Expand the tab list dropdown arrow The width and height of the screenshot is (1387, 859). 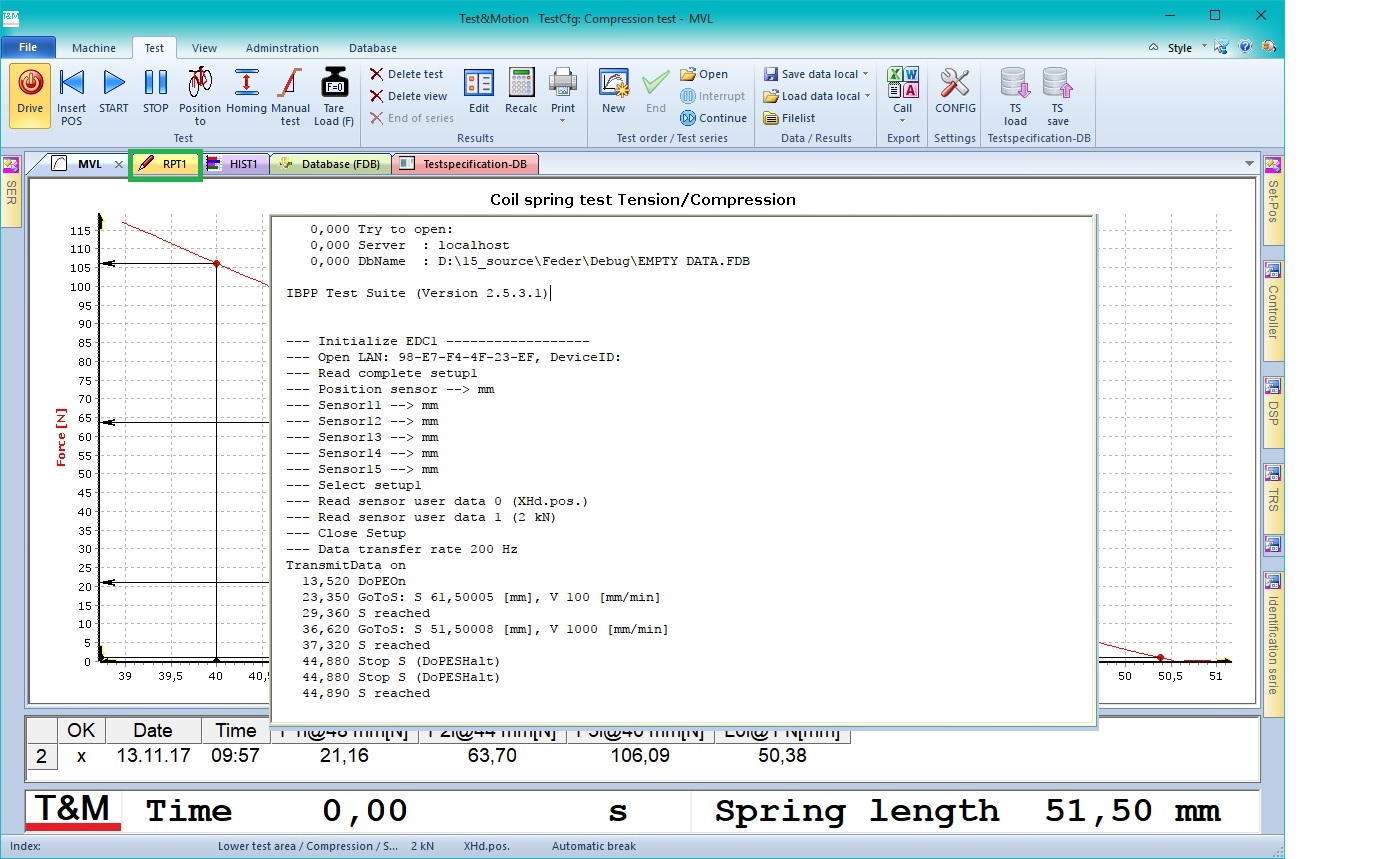[1249, 164]
